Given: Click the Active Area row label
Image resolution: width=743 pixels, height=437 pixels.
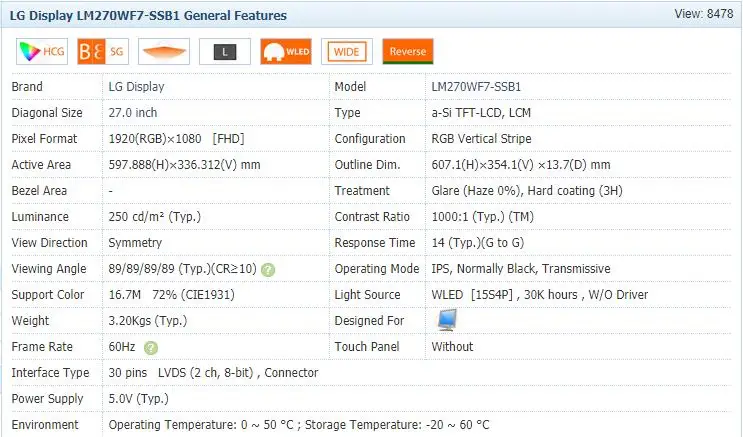Looking at the screenshot, I should [41, 165].
